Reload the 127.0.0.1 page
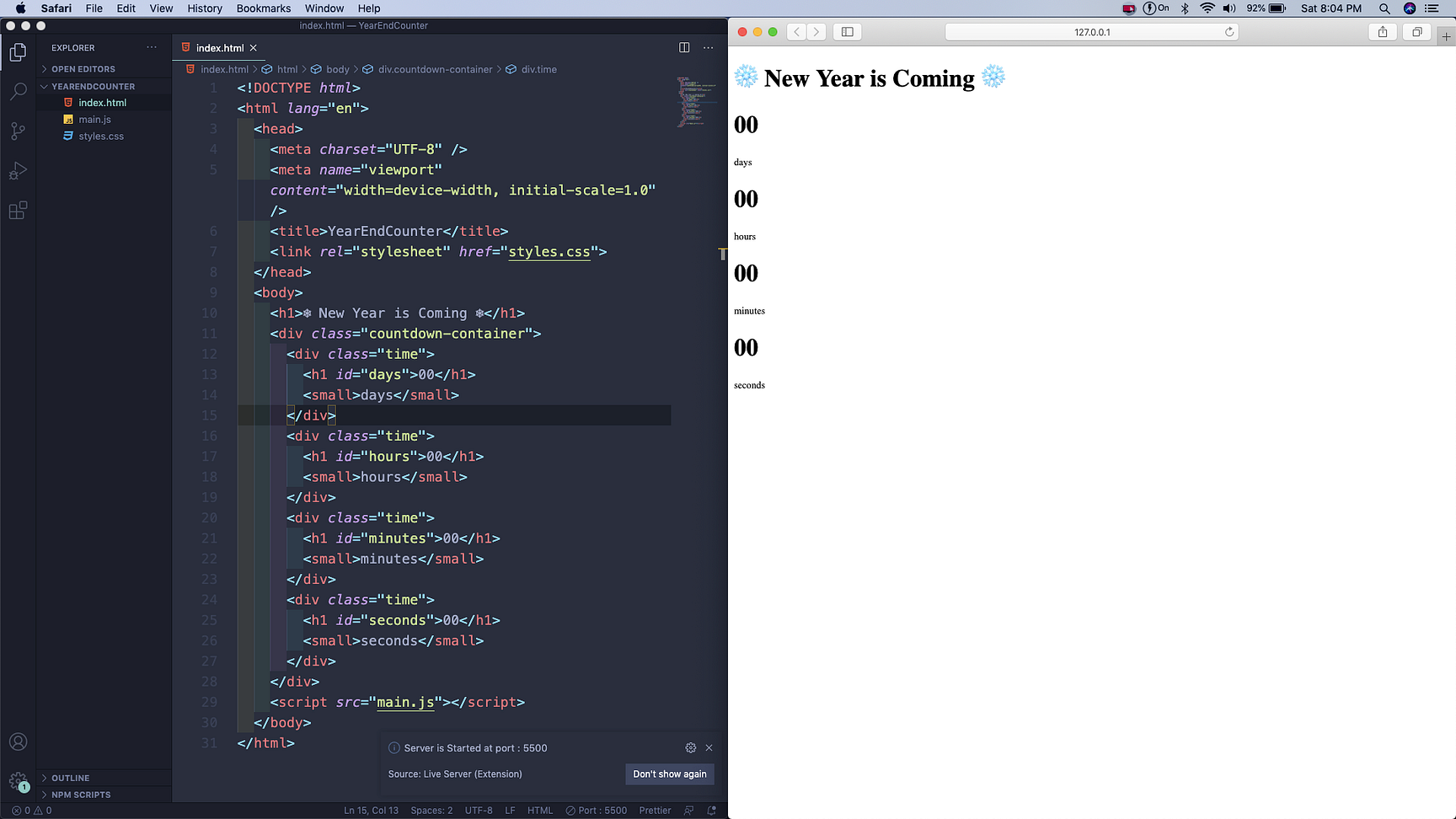 [x=1229, y=32]
